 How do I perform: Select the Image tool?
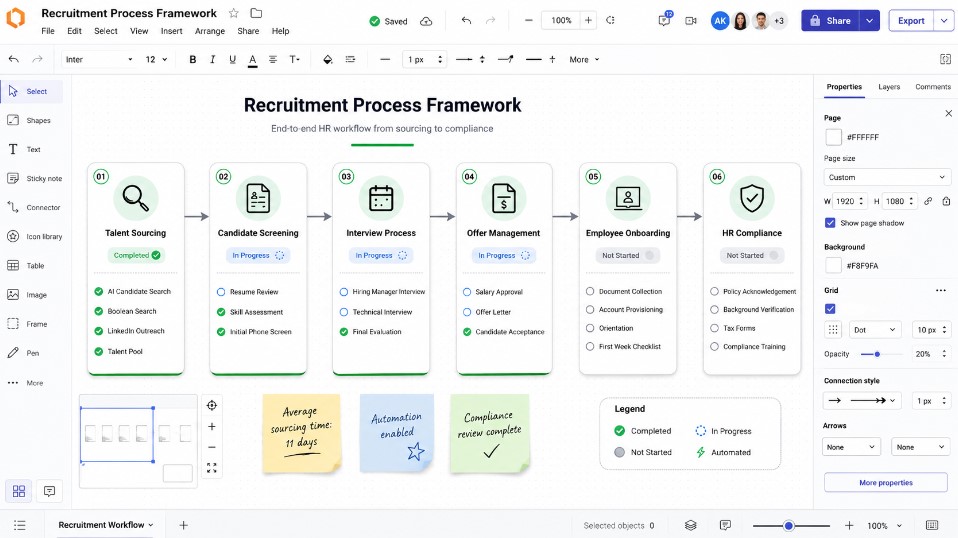tap(27, 295)
